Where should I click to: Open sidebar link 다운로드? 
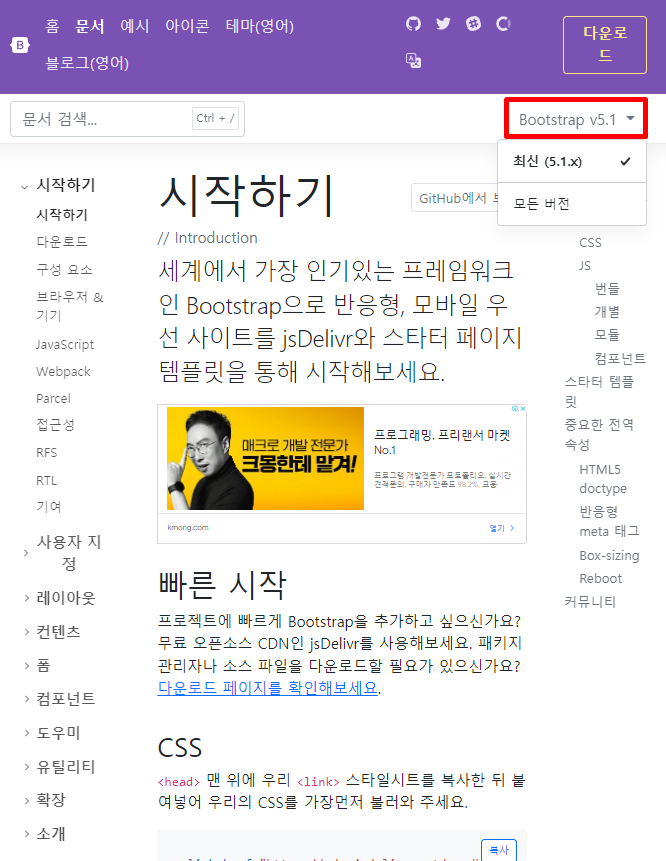coord(62,242)
